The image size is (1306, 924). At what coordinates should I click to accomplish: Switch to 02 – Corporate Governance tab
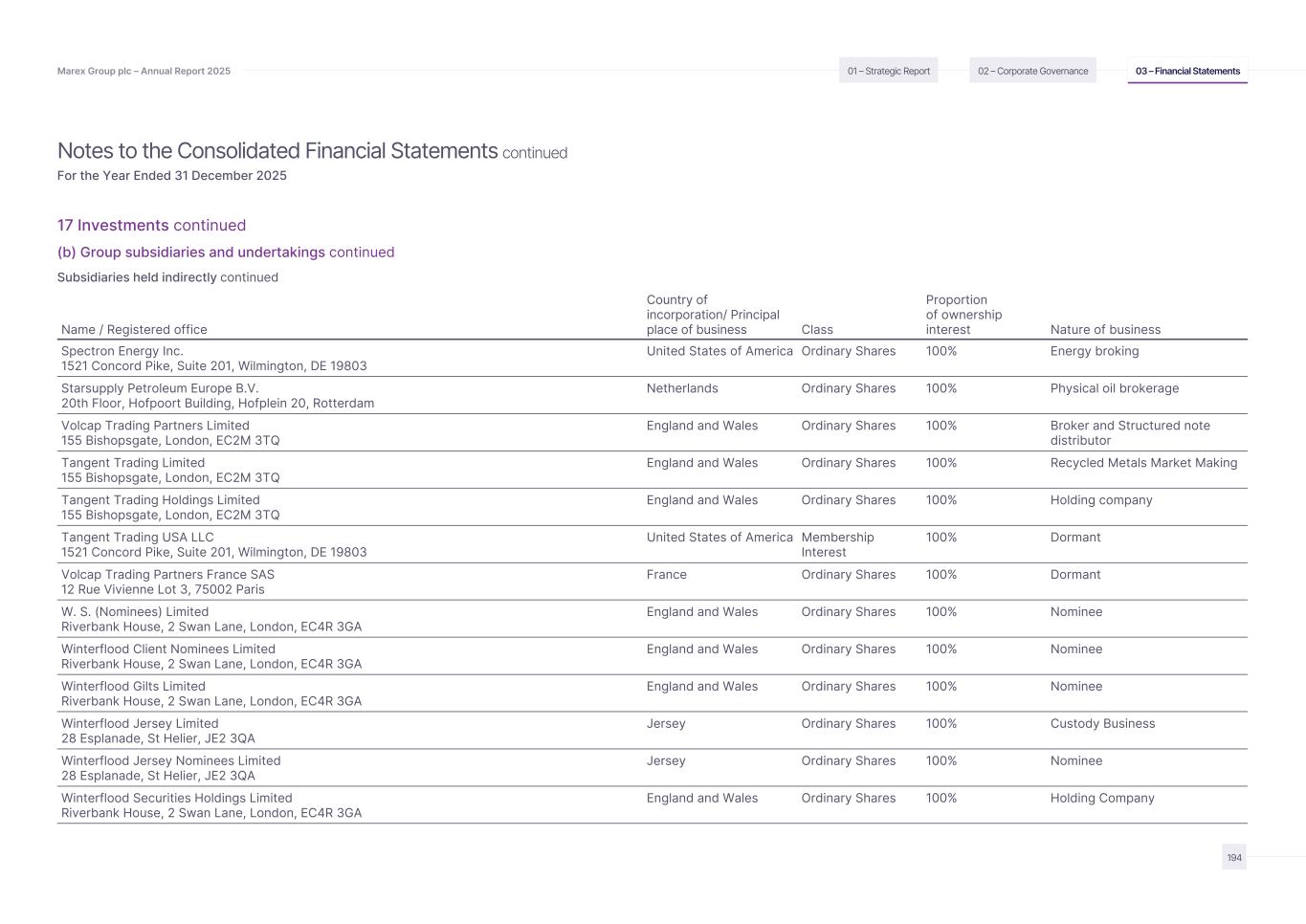point(1032,71)
